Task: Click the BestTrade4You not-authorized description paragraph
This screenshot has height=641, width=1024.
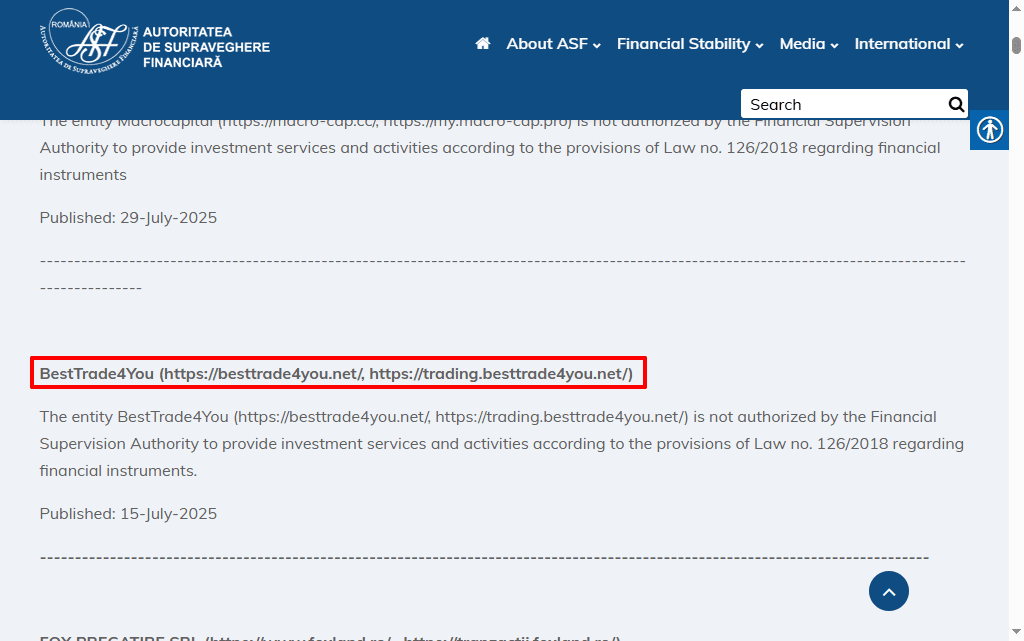Action: point(501,443)
